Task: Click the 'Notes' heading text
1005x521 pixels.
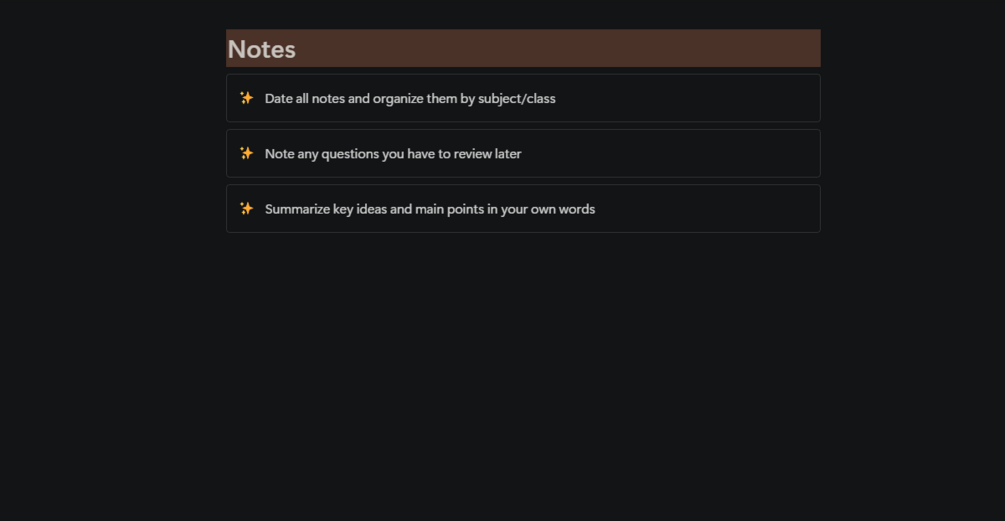Action: [x=261, y=49]
